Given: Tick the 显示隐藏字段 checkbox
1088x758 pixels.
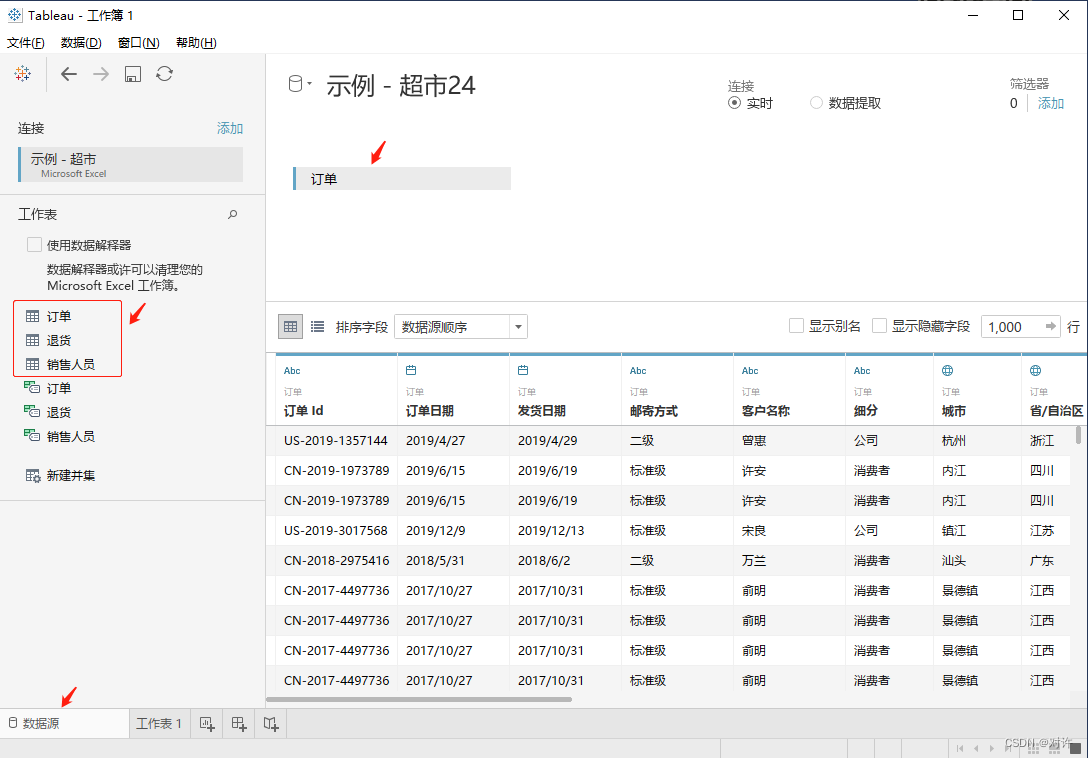Looking at the screenshot, I should (879, 326).
